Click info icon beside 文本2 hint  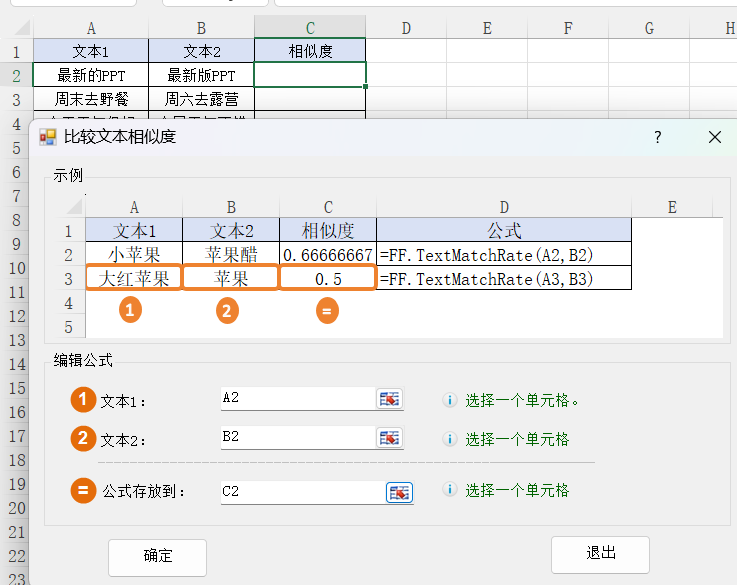point(450,439)
